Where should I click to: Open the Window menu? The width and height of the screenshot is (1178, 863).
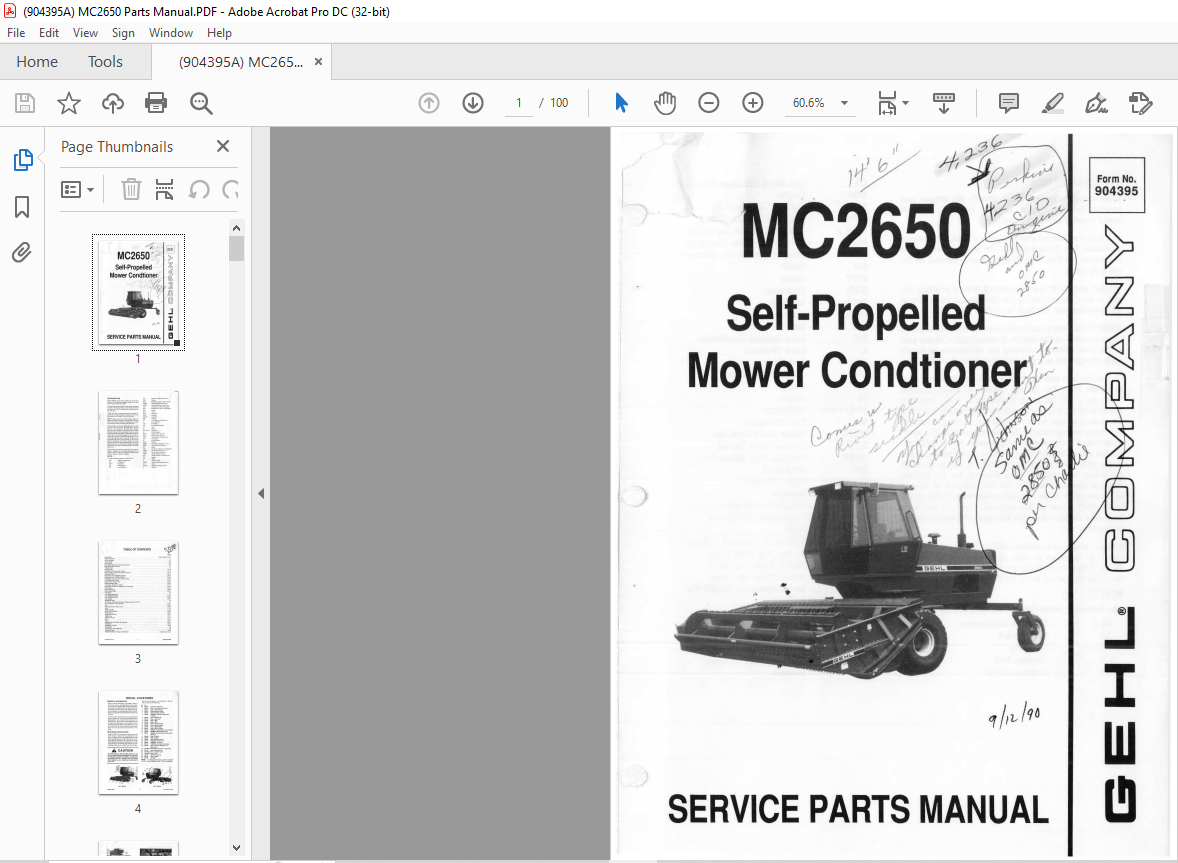tap(171, 33)
